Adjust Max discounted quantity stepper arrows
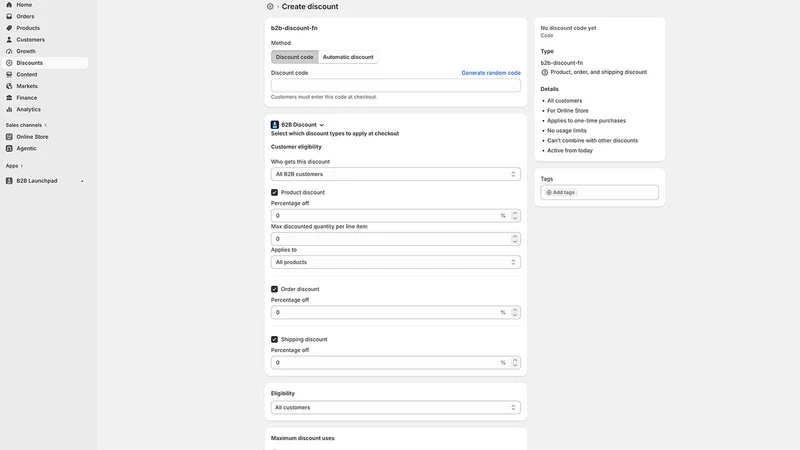This screenshot has width=800, height=450. pos(514,239)
